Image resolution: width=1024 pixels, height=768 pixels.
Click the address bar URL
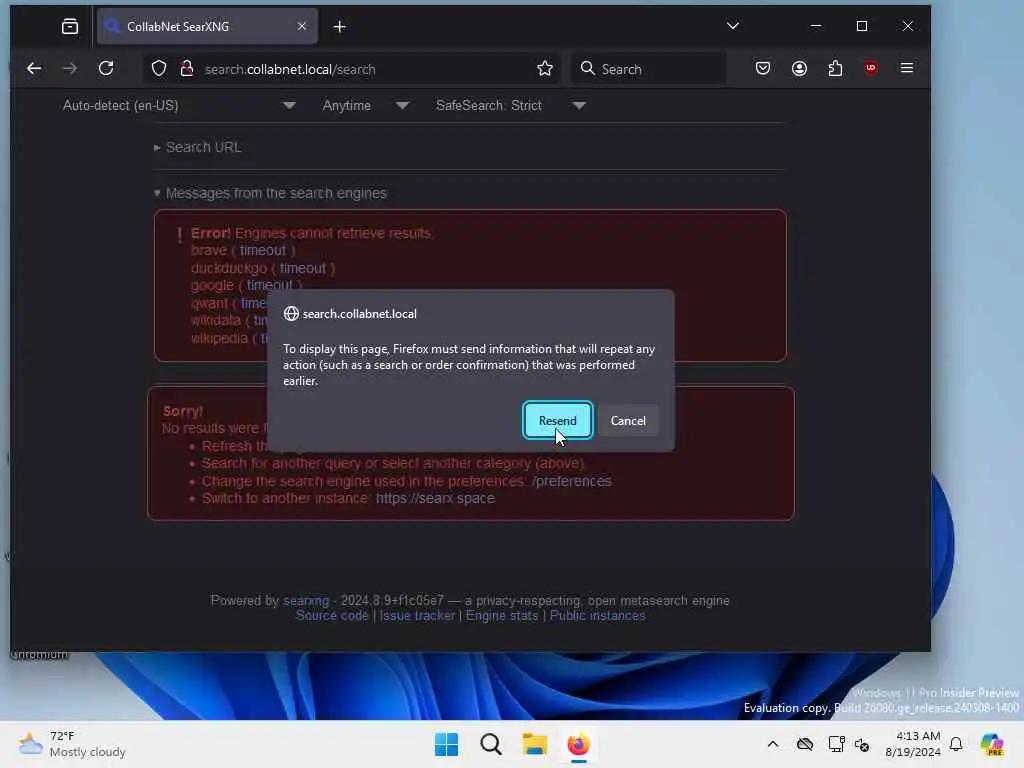click(x=290, y=69)
